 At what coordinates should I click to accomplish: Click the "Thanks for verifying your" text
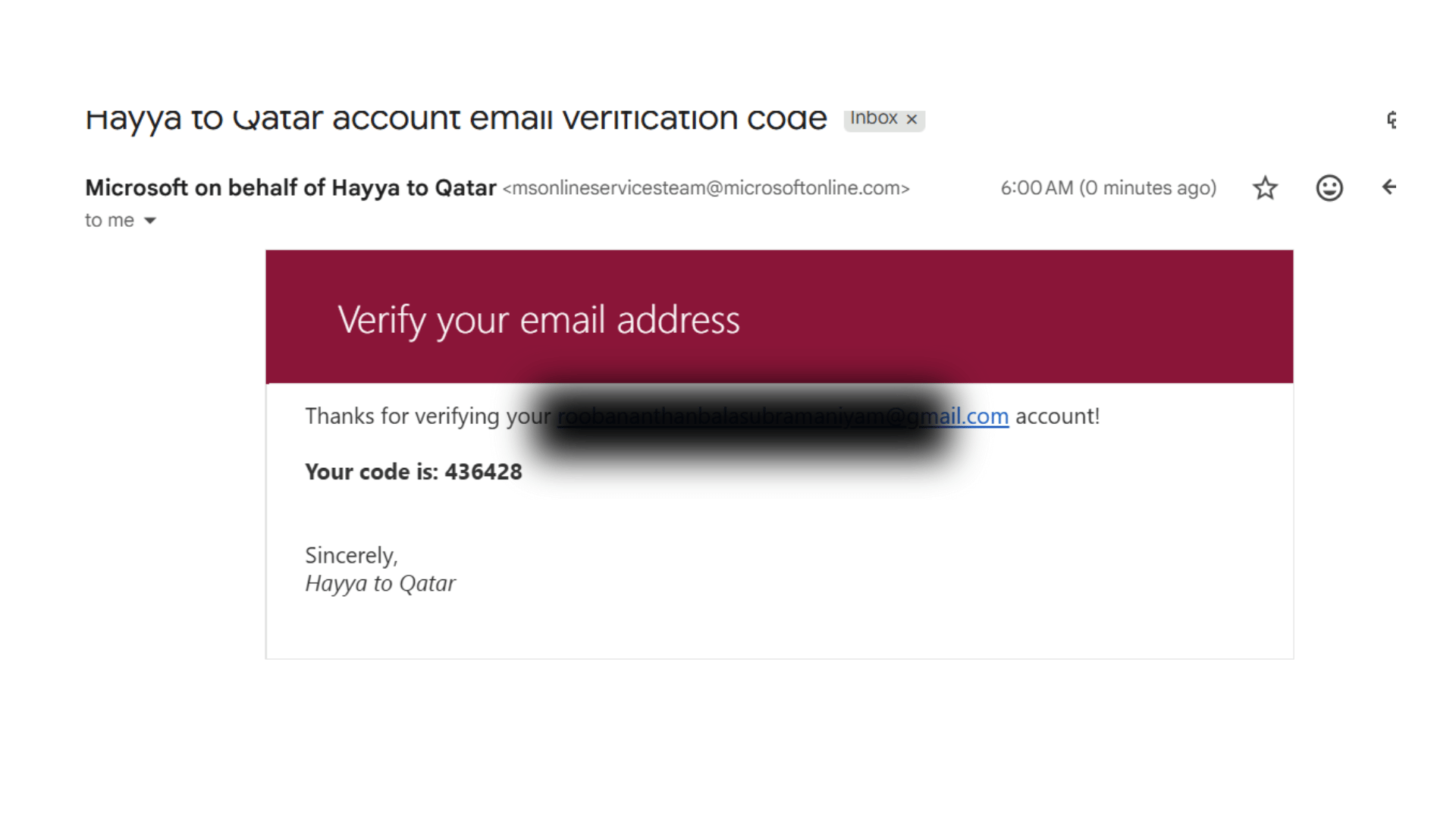point(428,416)
